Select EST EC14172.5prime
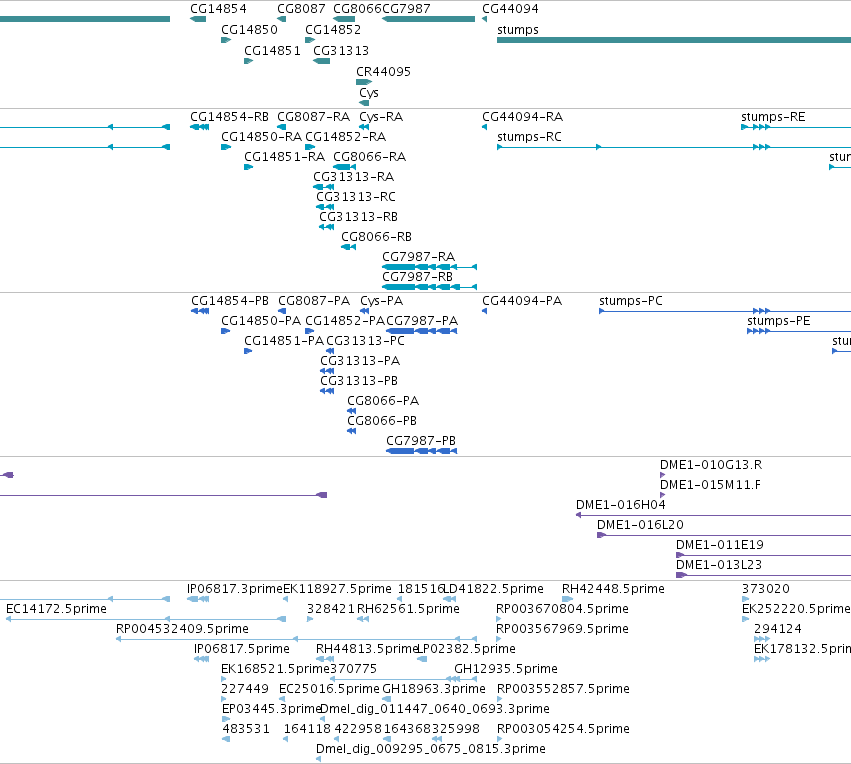 (x=56, y=609)
